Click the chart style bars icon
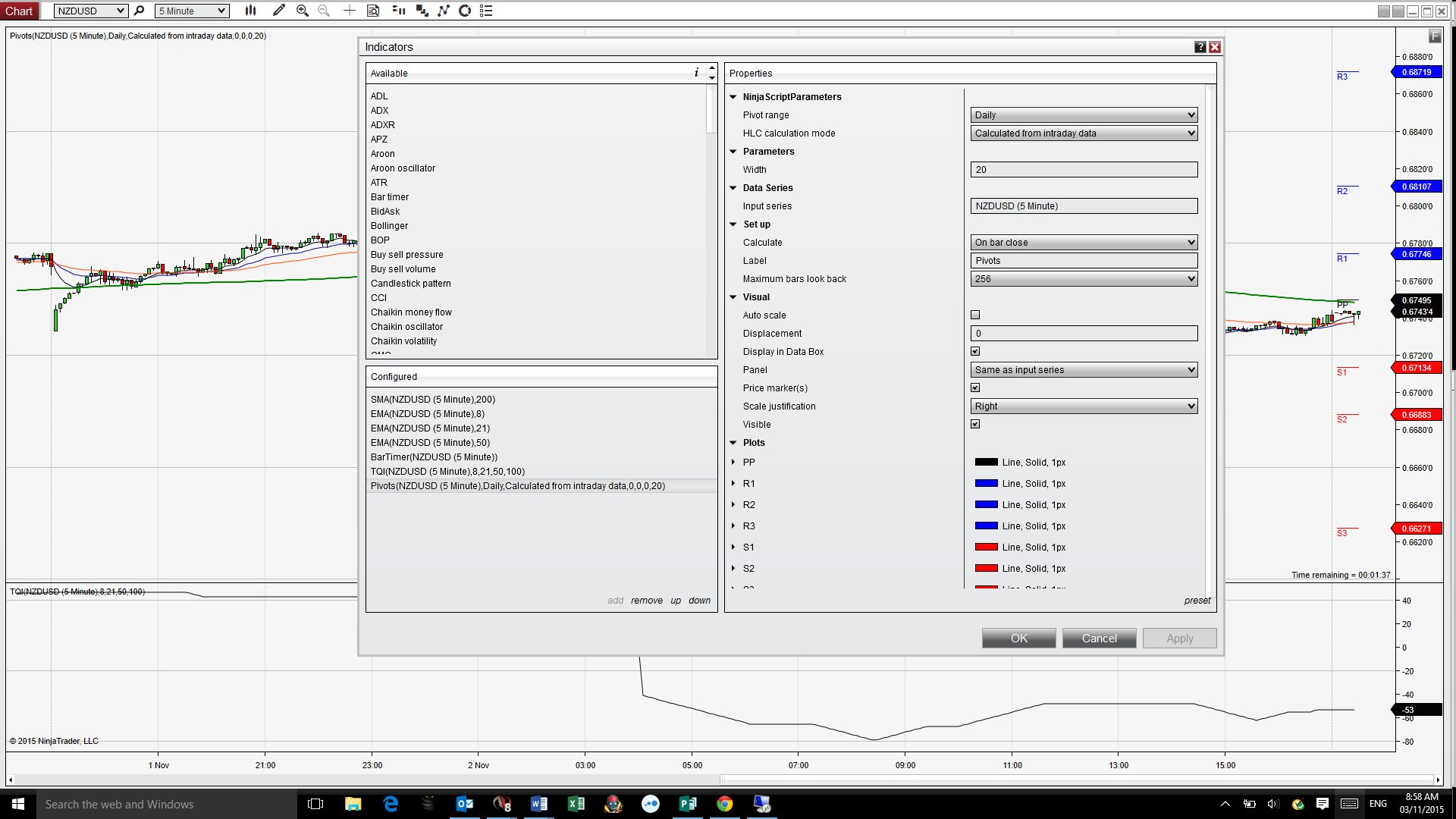Viewport: 1456px width, 819px height. [x=250, y=11]
